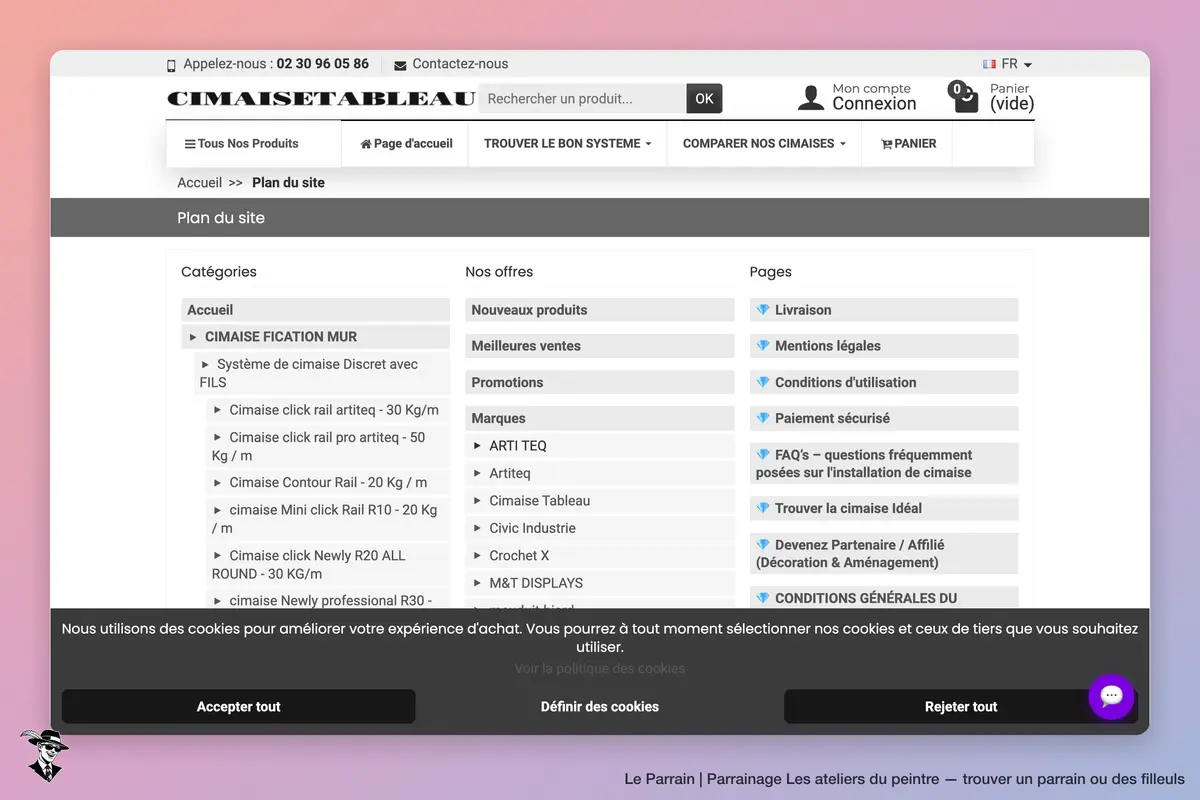Open Cimaise click Newly R20 ALL ROUND

tap(328, 564)
